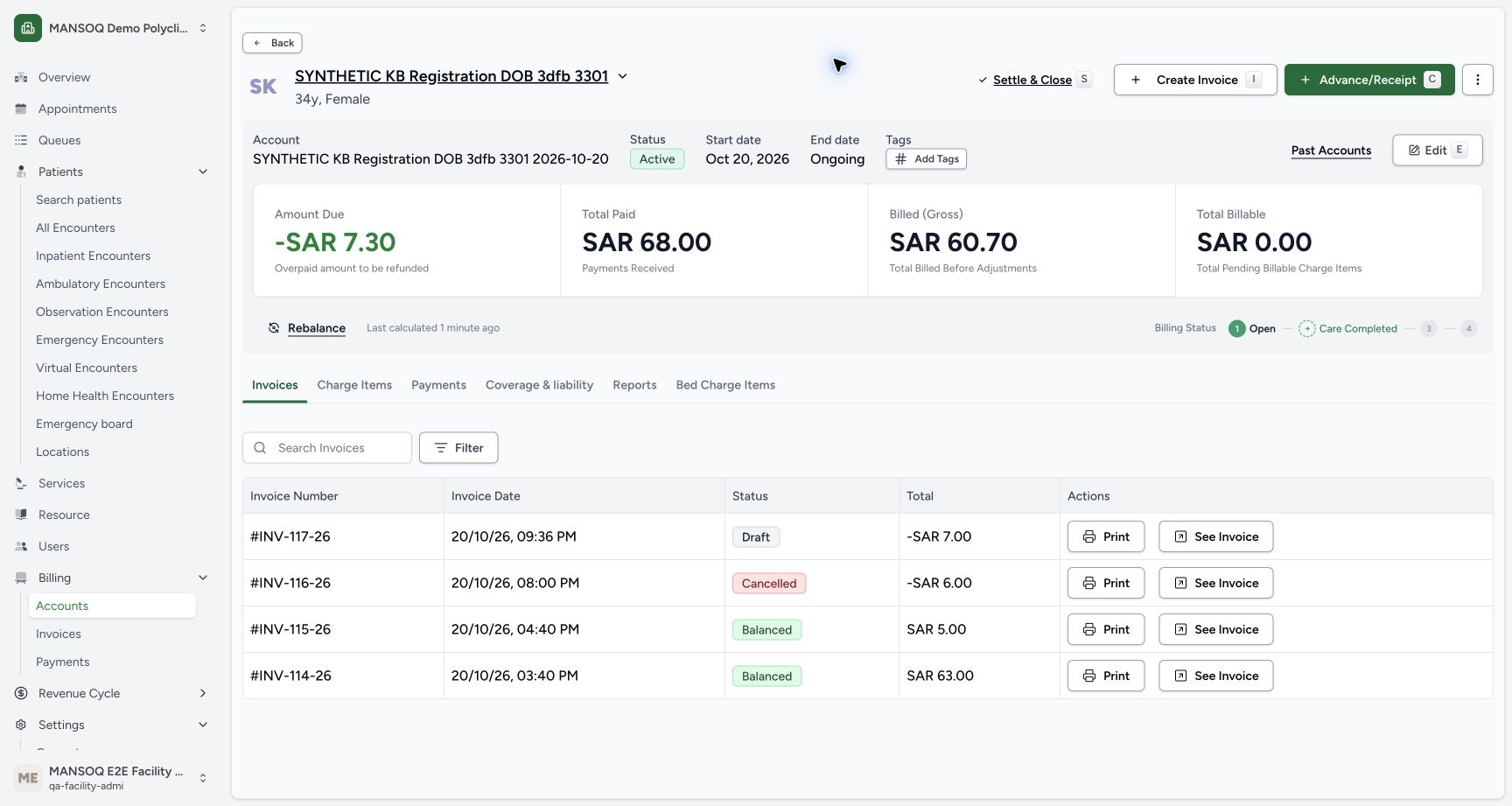Open the facility switcher dropdown
1512x806 pixels.
[203, 28]
